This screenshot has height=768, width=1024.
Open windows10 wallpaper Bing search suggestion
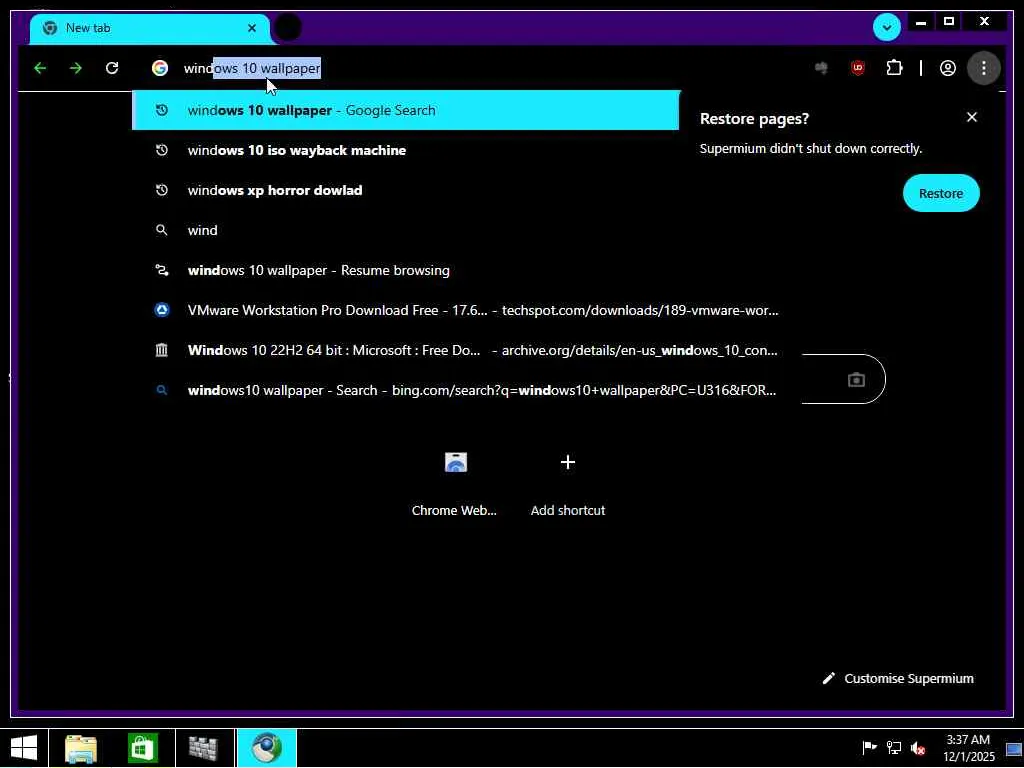point(466,390)
